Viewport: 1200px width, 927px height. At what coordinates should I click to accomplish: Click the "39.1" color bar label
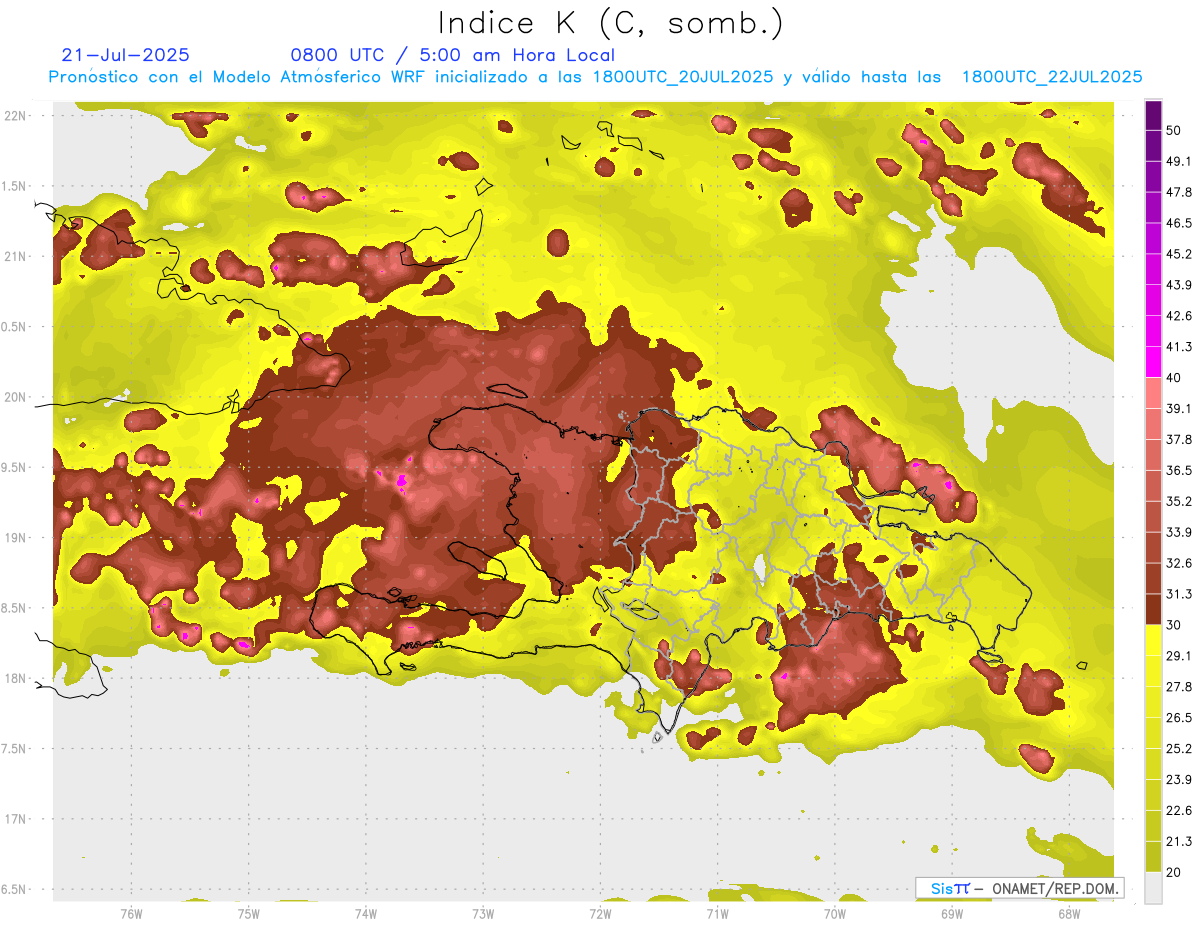point(1179,408)
